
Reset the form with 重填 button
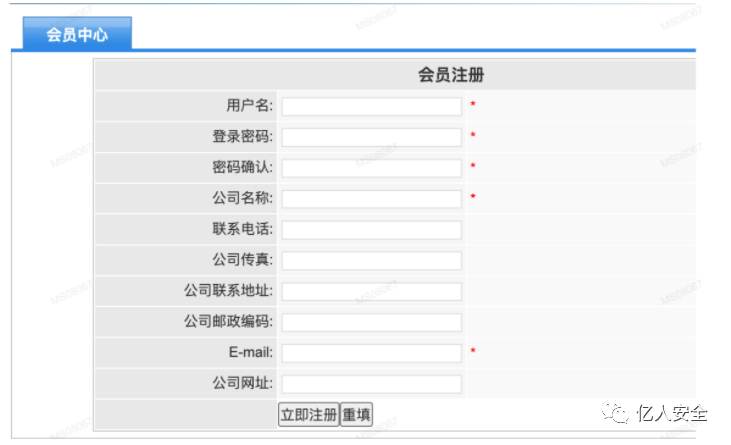(x=357, y=415)
